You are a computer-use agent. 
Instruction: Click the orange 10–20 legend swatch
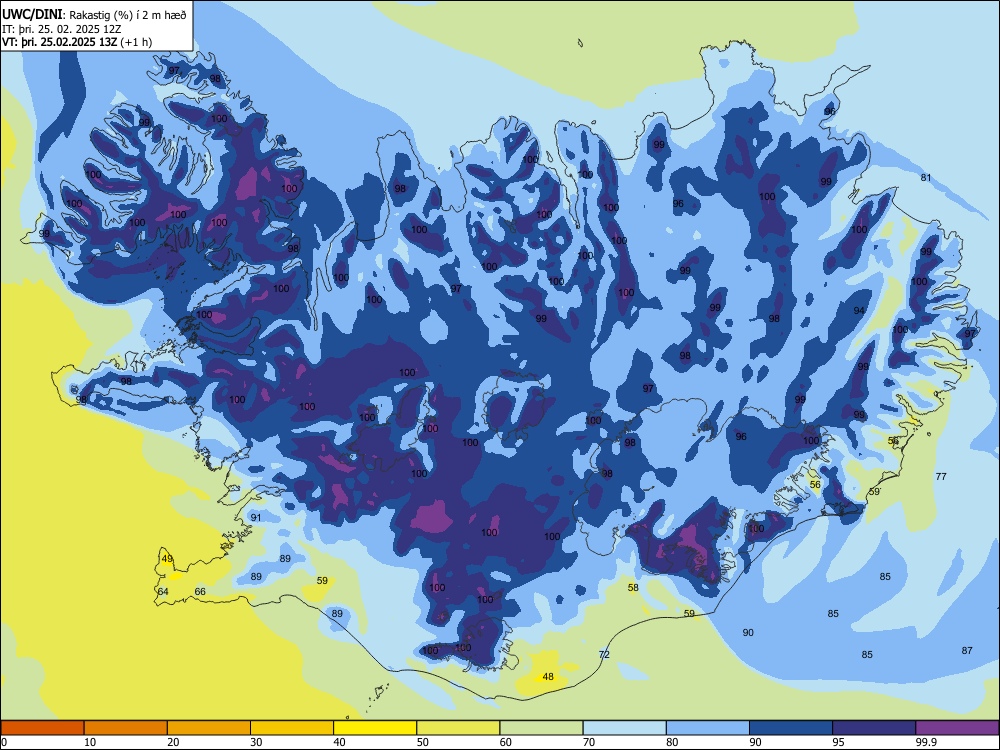126,728
